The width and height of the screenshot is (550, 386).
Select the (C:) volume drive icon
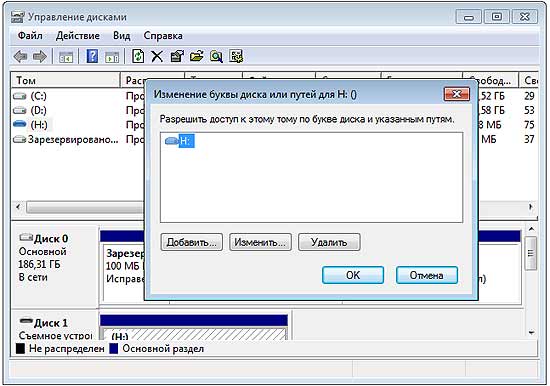point(20,96)
